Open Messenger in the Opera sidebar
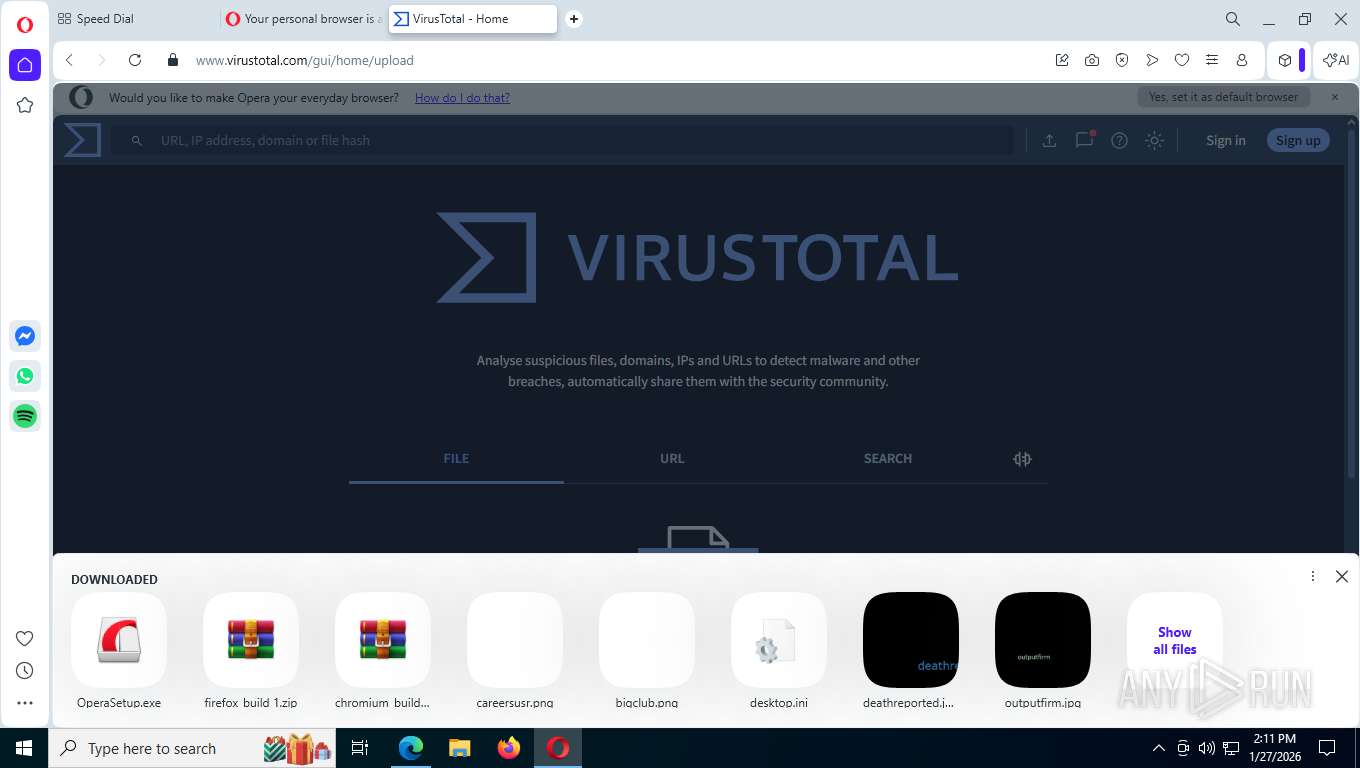Image resolution: width=1360 pixels, height=768 pixels. (25, 336)
